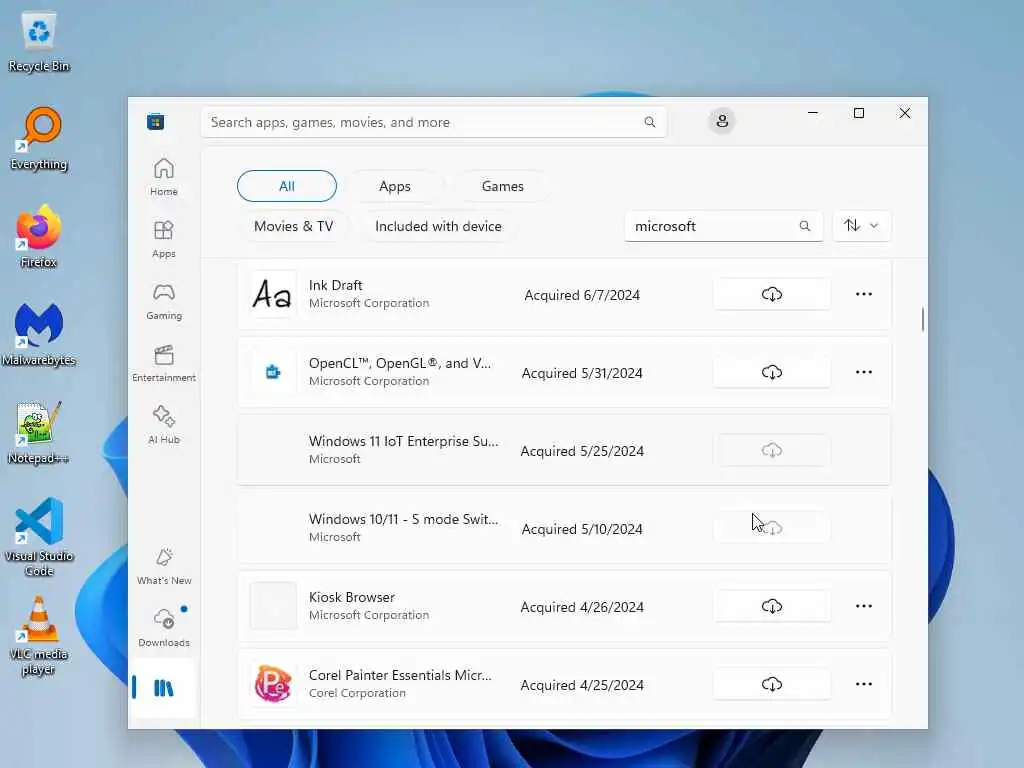This screenshot has width=1024, height=768.
Task: Click the Ink Draft title text
Action: [336, 285]
